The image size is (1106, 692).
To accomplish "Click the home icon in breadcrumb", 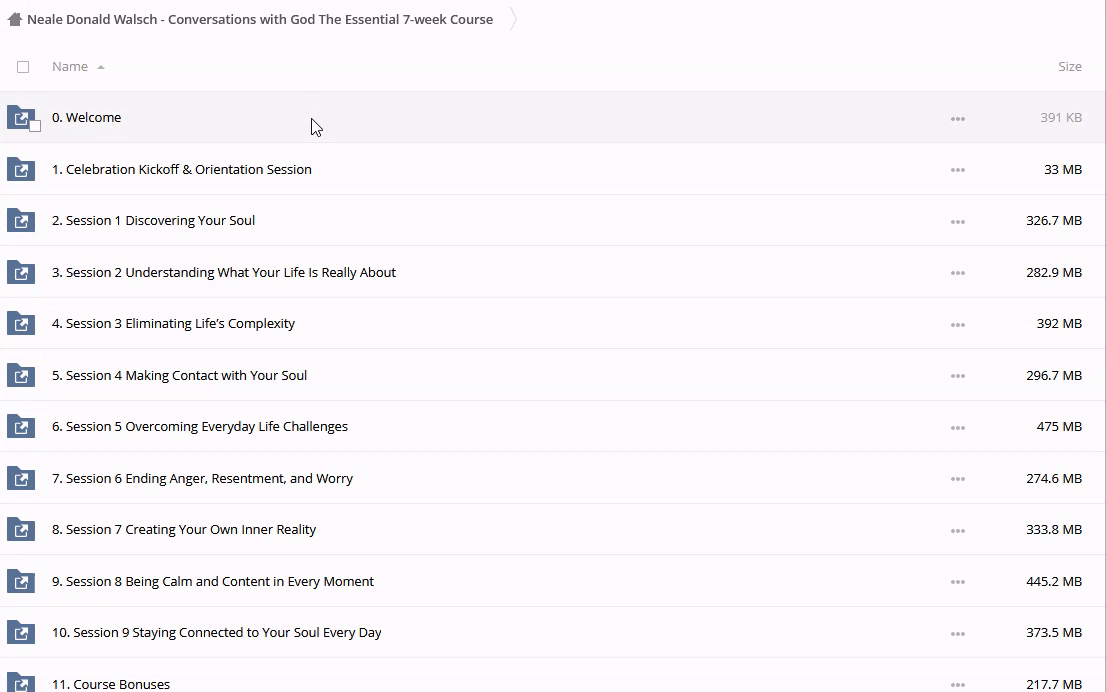I will pos(14,19).
